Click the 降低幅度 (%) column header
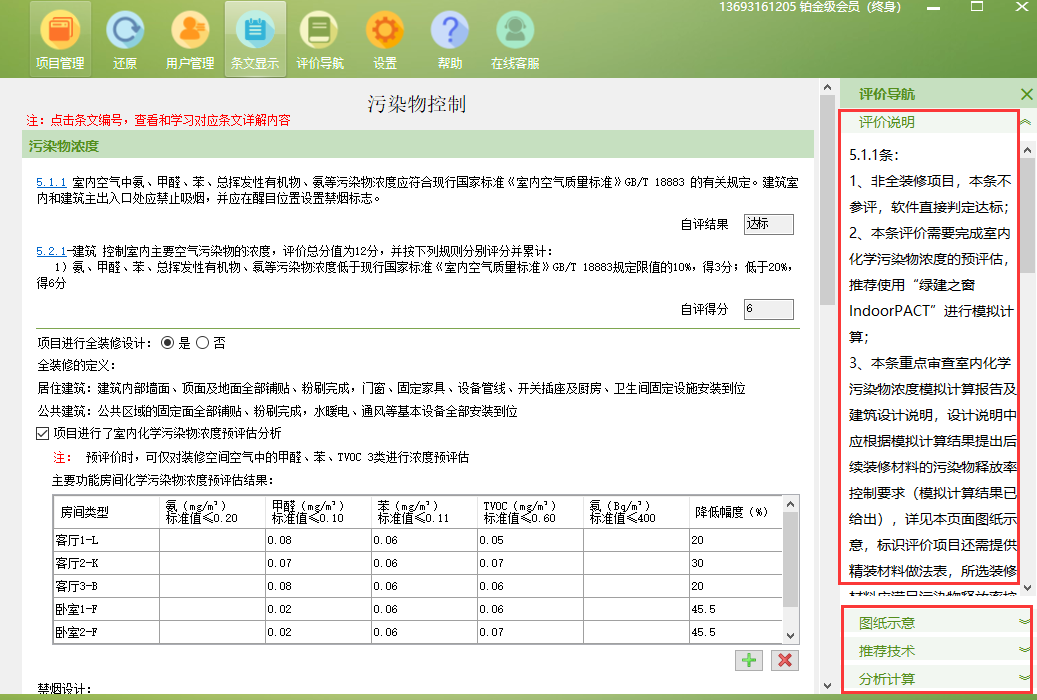Screen dimensions: 1037x700 (x=735, y=512)
